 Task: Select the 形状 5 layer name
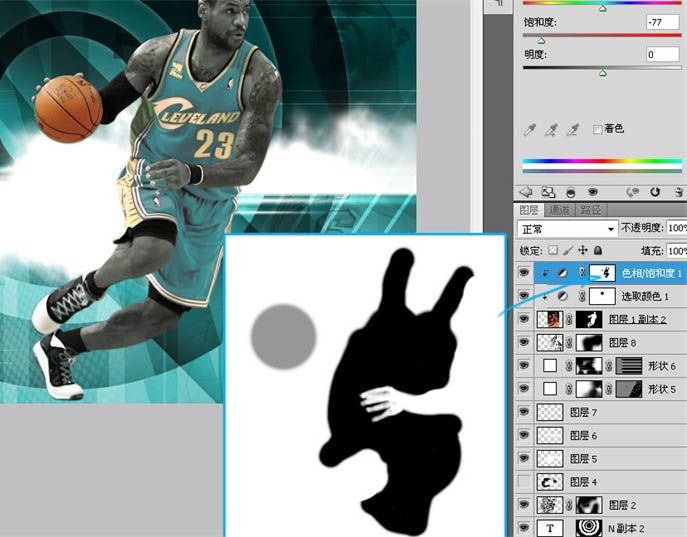pyautogui.click(x=662, y=389)
